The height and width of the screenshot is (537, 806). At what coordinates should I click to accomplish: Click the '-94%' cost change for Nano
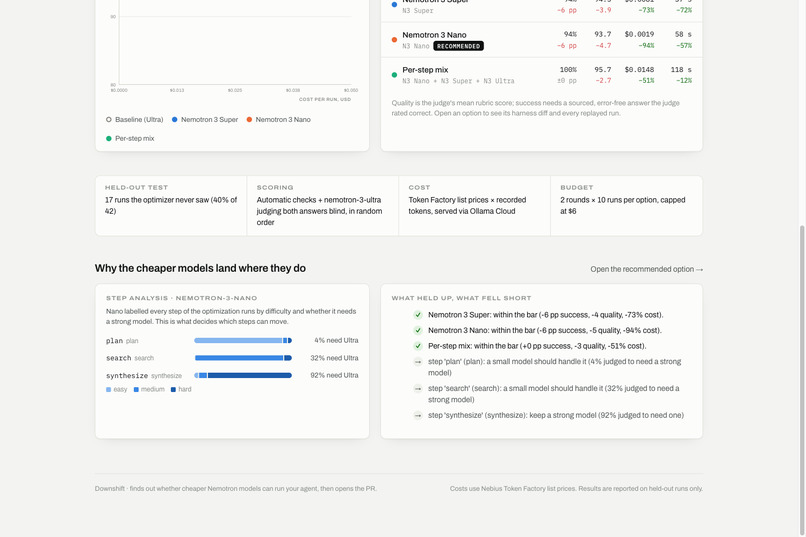click(646, 46)
